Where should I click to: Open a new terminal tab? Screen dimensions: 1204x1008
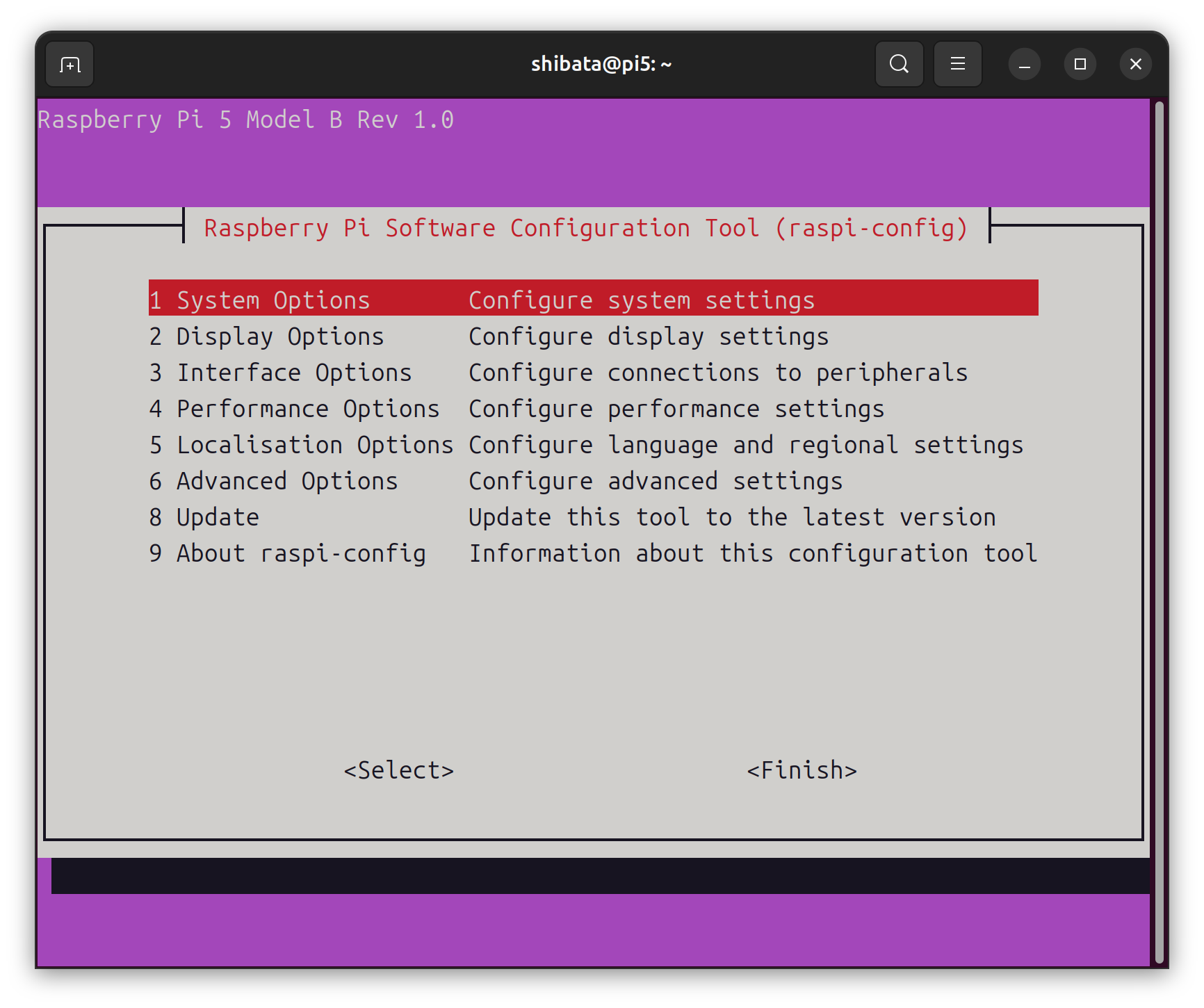pyautogui.click(x=69, y=64)
